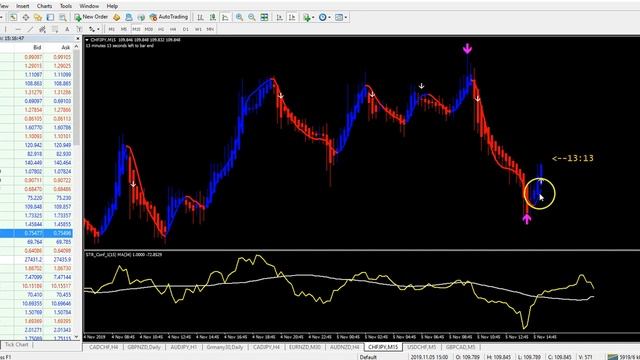640x360 pixels.
Task: Toggle the AutoTrading button
Action: click(169, 17)
